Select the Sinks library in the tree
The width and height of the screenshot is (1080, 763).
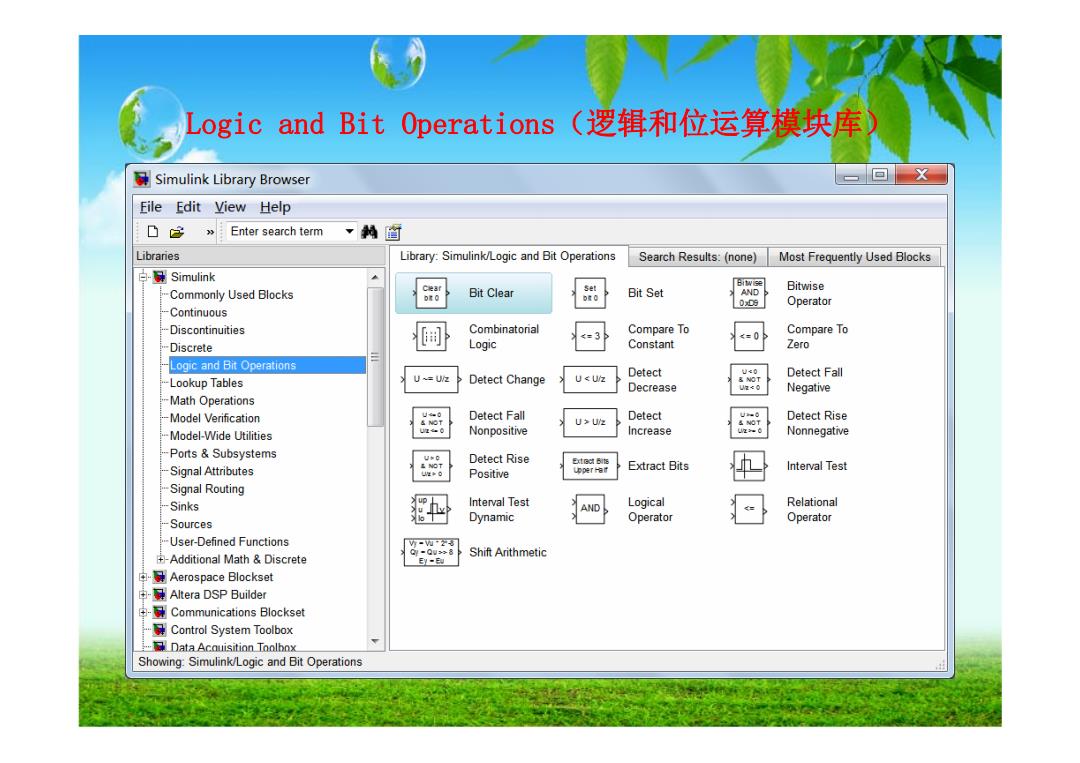(185, 507)
